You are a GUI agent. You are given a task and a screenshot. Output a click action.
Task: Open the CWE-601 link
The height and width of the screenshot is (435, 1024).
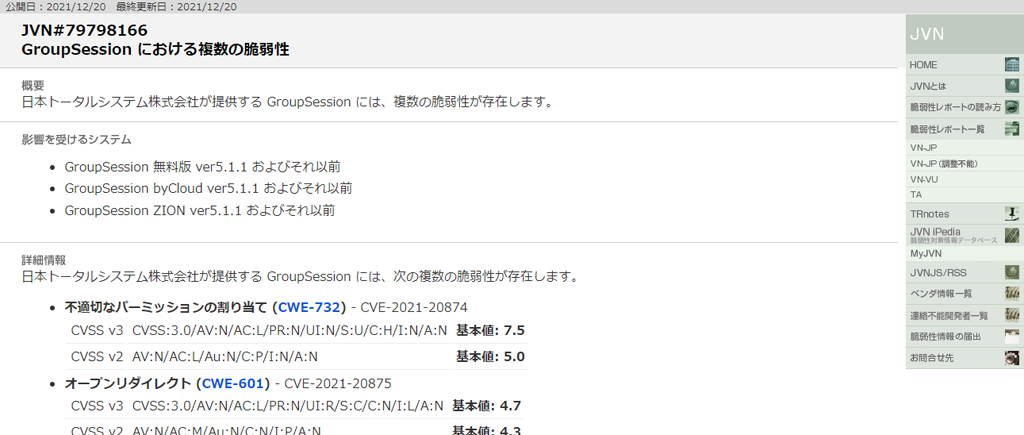(x=232, y=383)
